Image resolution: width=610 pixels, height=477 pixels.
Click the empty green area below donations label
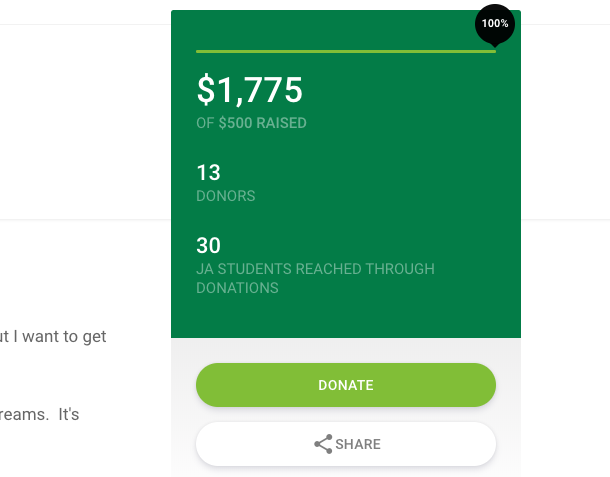346,316
